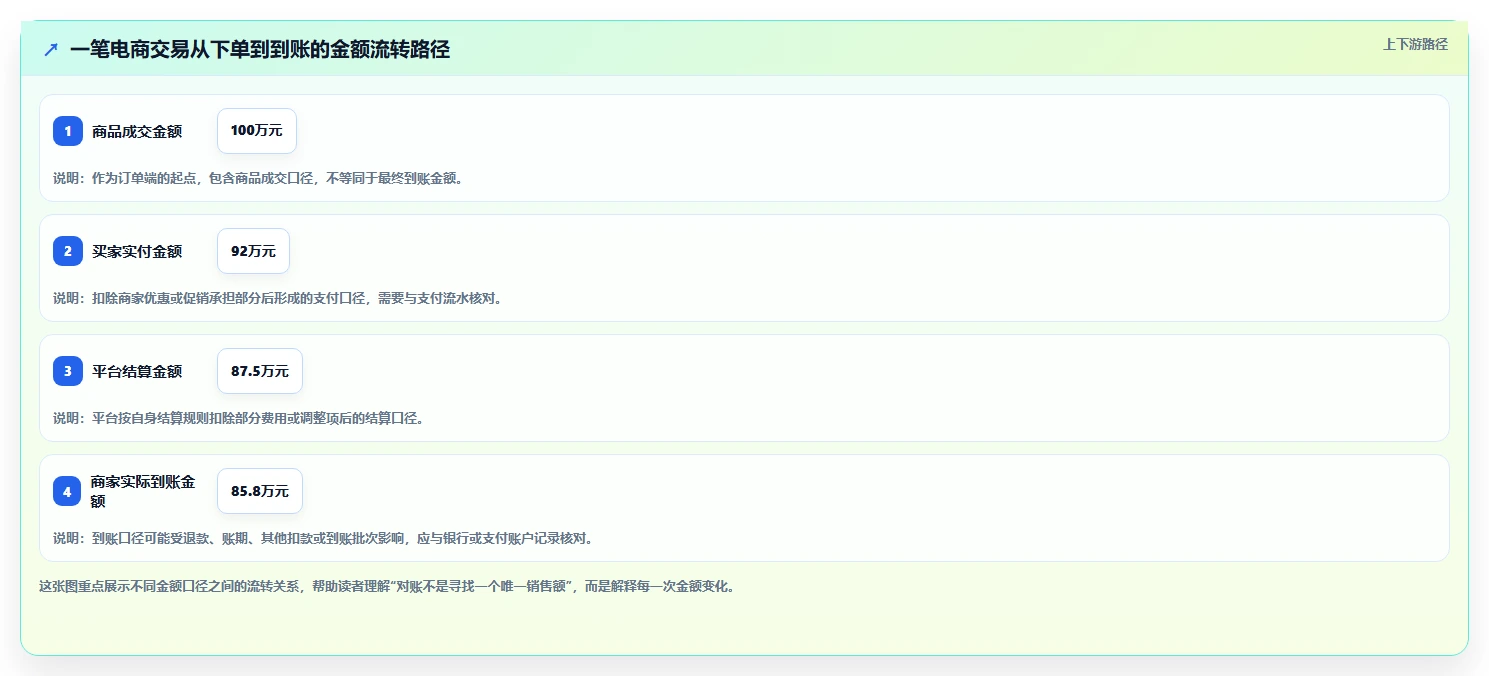Click the step 4 number badge
Viewport: 1489px width, 676px height.
click(x=68, y=491)
